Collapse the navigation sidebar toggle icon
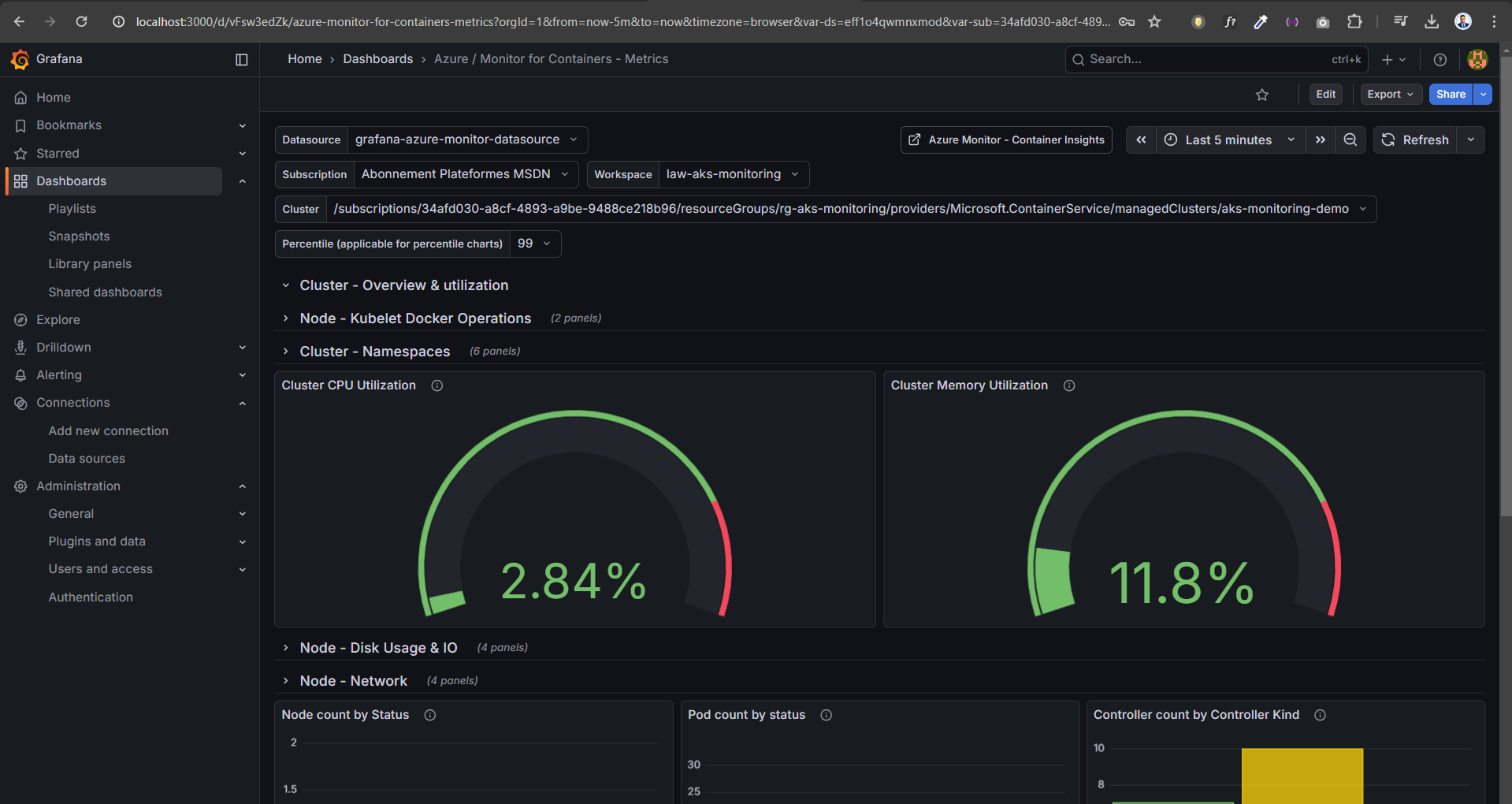This screenshot has width=1512, height=804. tap(241, 59)
